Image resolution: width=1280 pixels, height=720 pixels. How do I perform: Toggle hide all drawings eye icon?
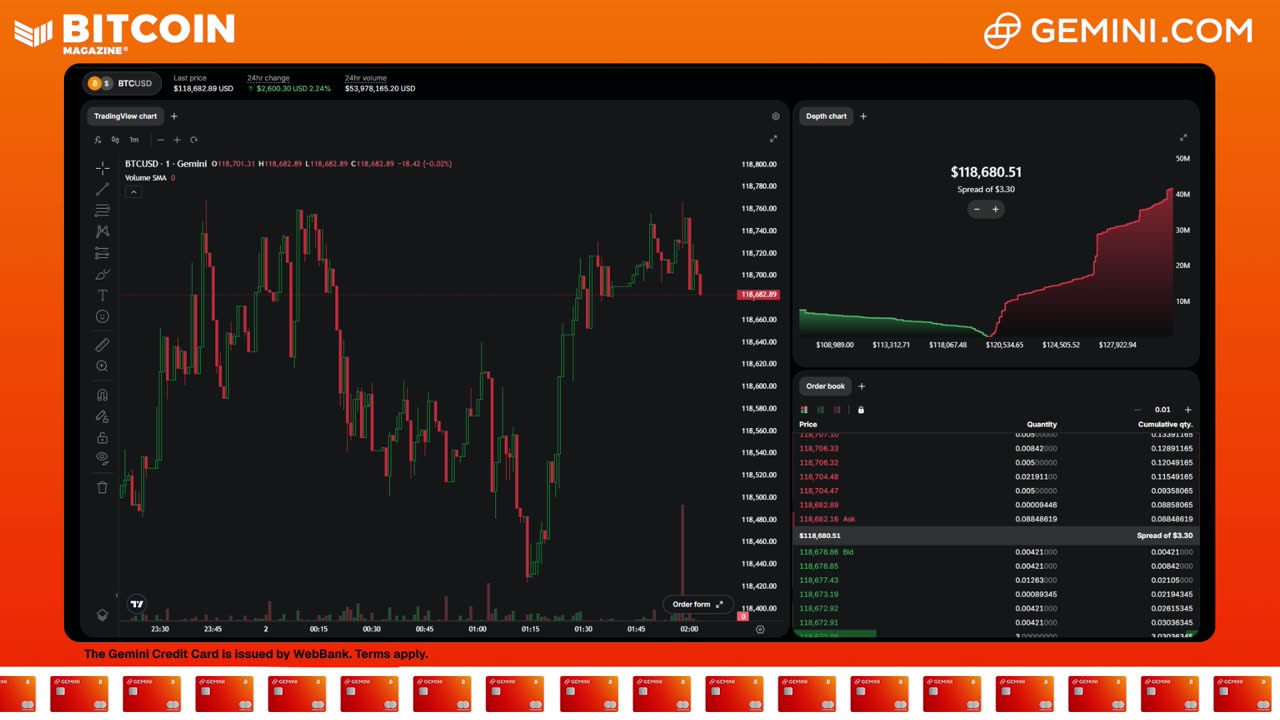102,458
